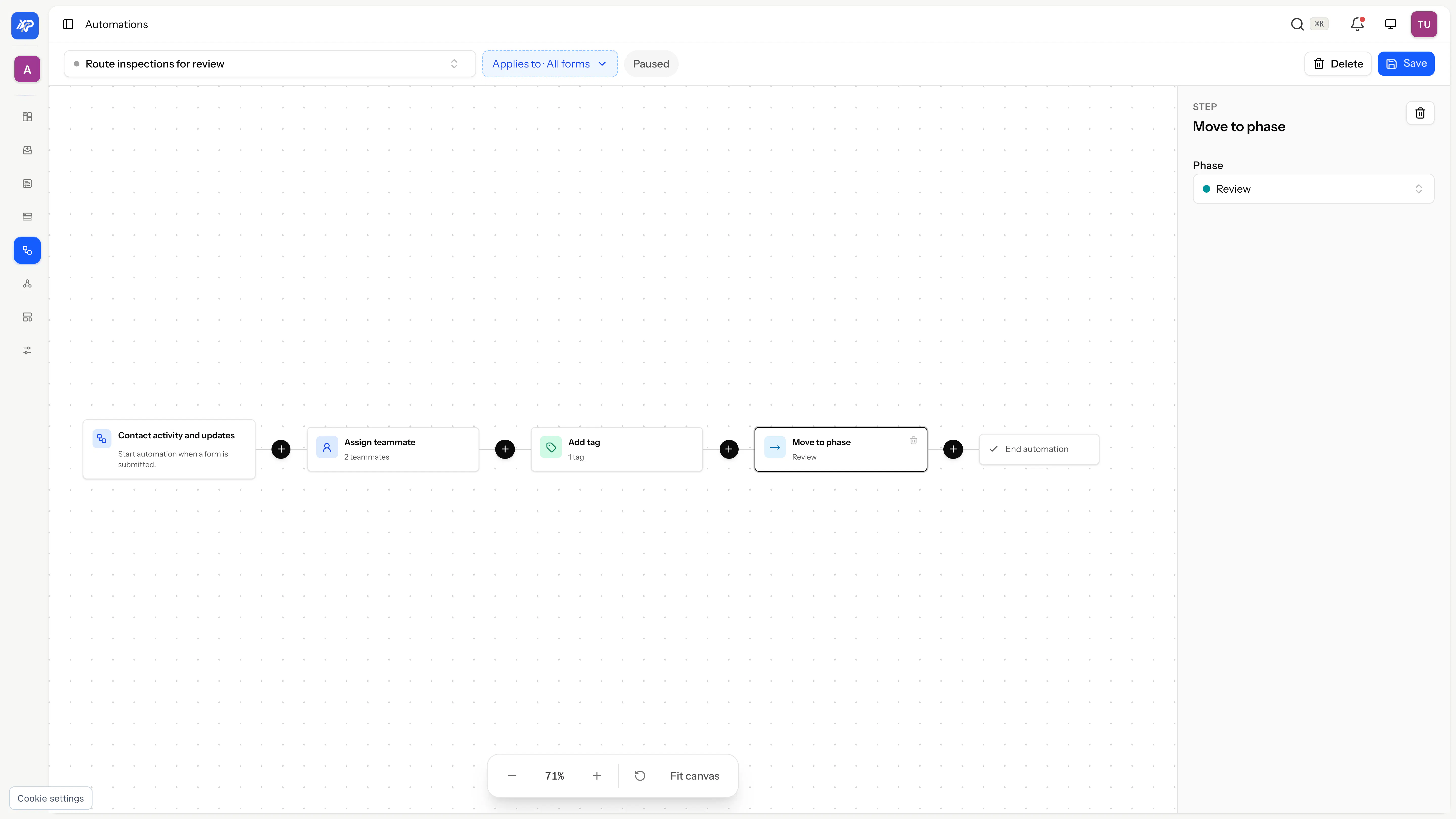Zoom out with the minus button
Viewport: 1456px width, 819px height.
pyautogui.click(x=512, y=776)
